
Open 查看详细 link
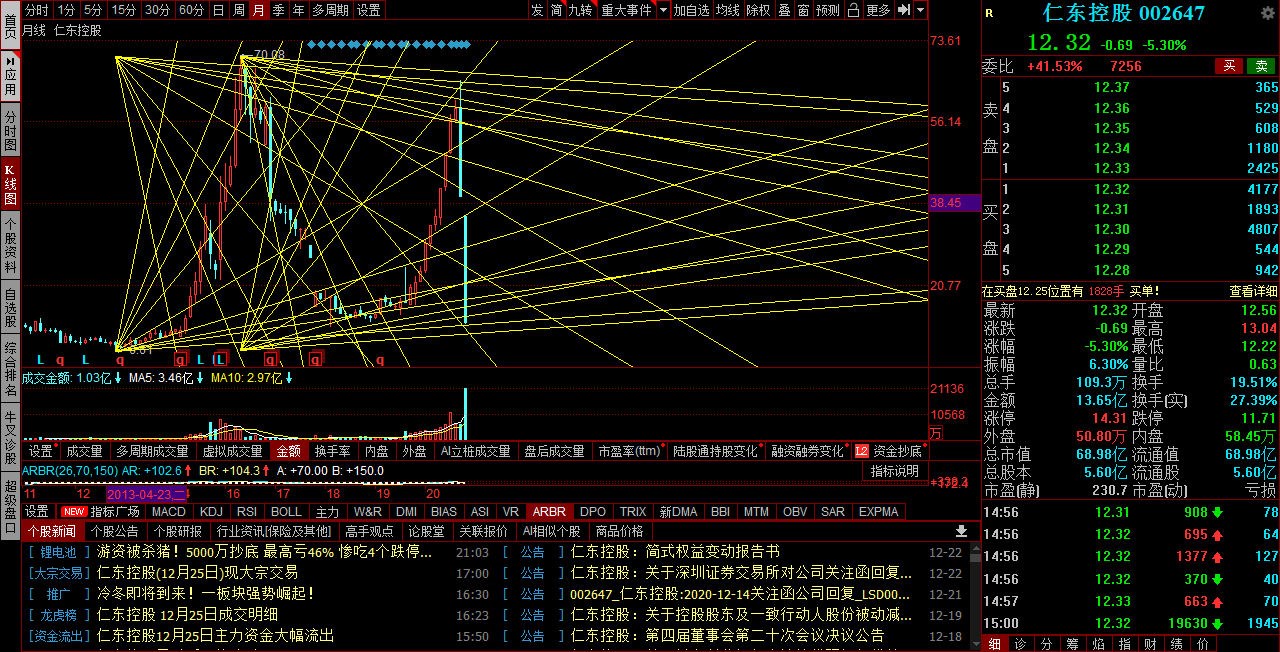(x=1252, y=291)
